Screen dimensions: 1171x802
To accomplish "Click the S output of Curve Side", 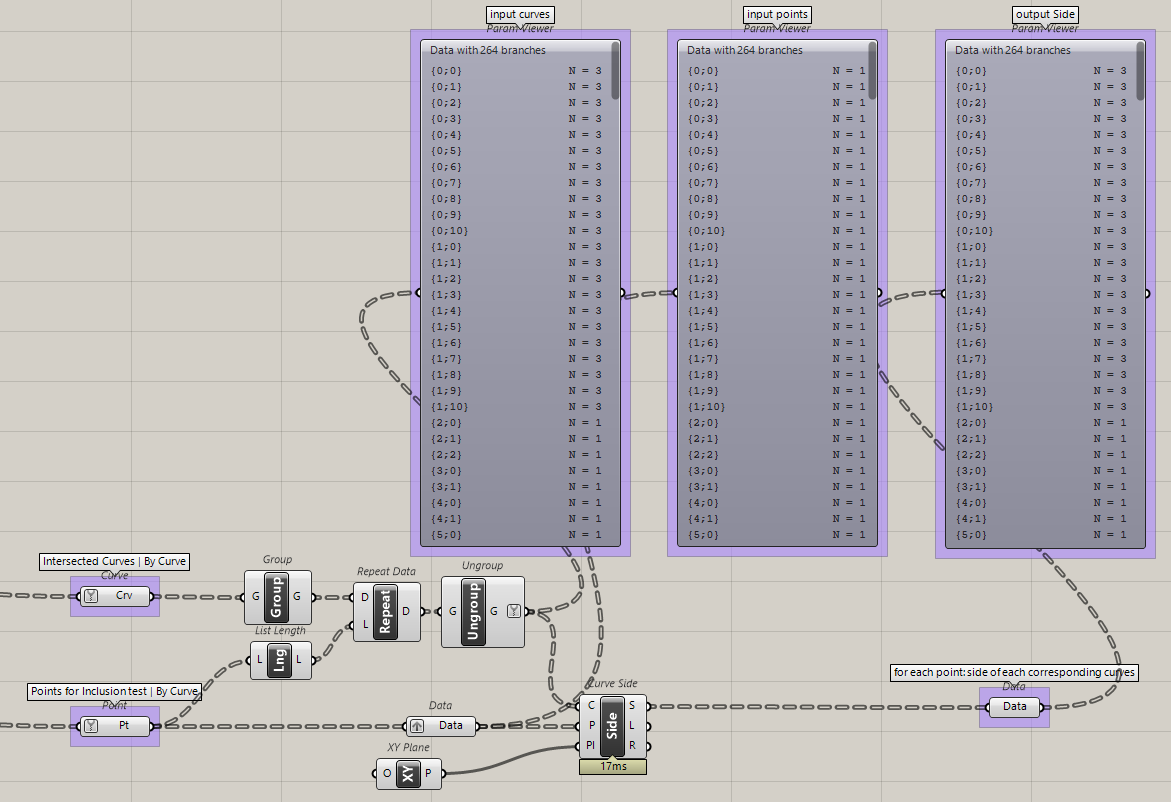I will [632, 705].
